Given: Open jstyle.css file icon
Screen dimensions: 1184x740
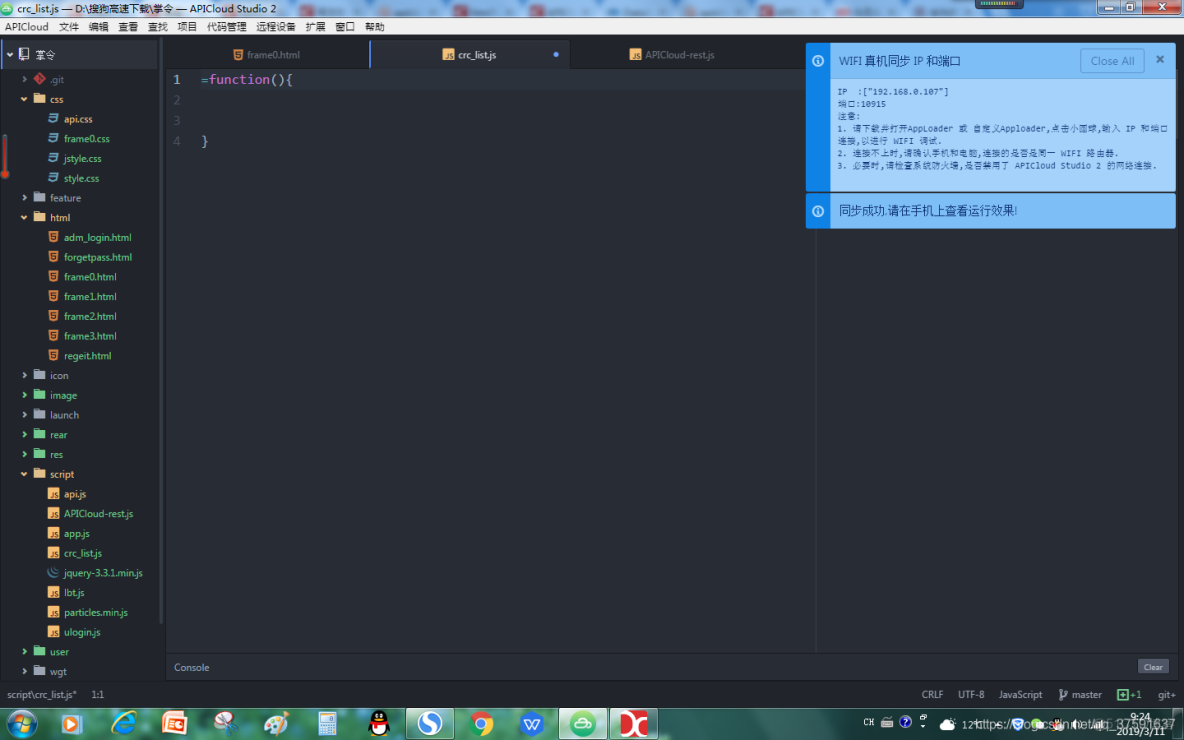Looking at the screenshot, I should click(53, 159).
